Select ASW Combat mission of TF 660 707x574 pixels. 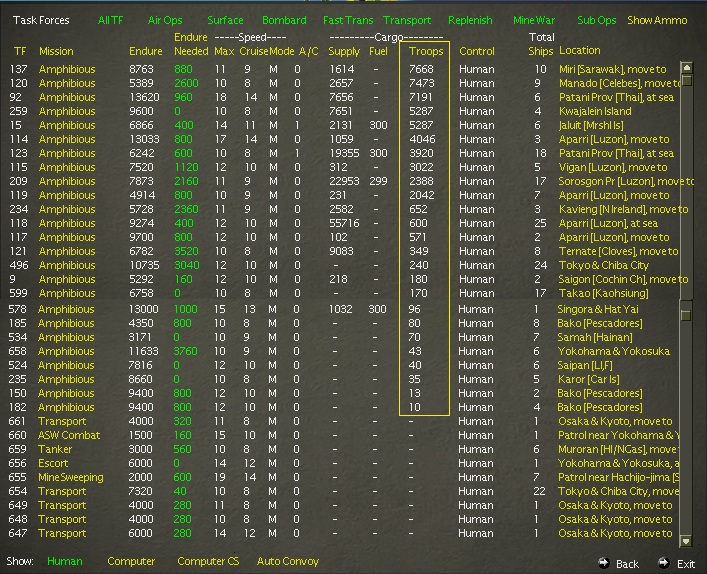[x=69, y=435]
